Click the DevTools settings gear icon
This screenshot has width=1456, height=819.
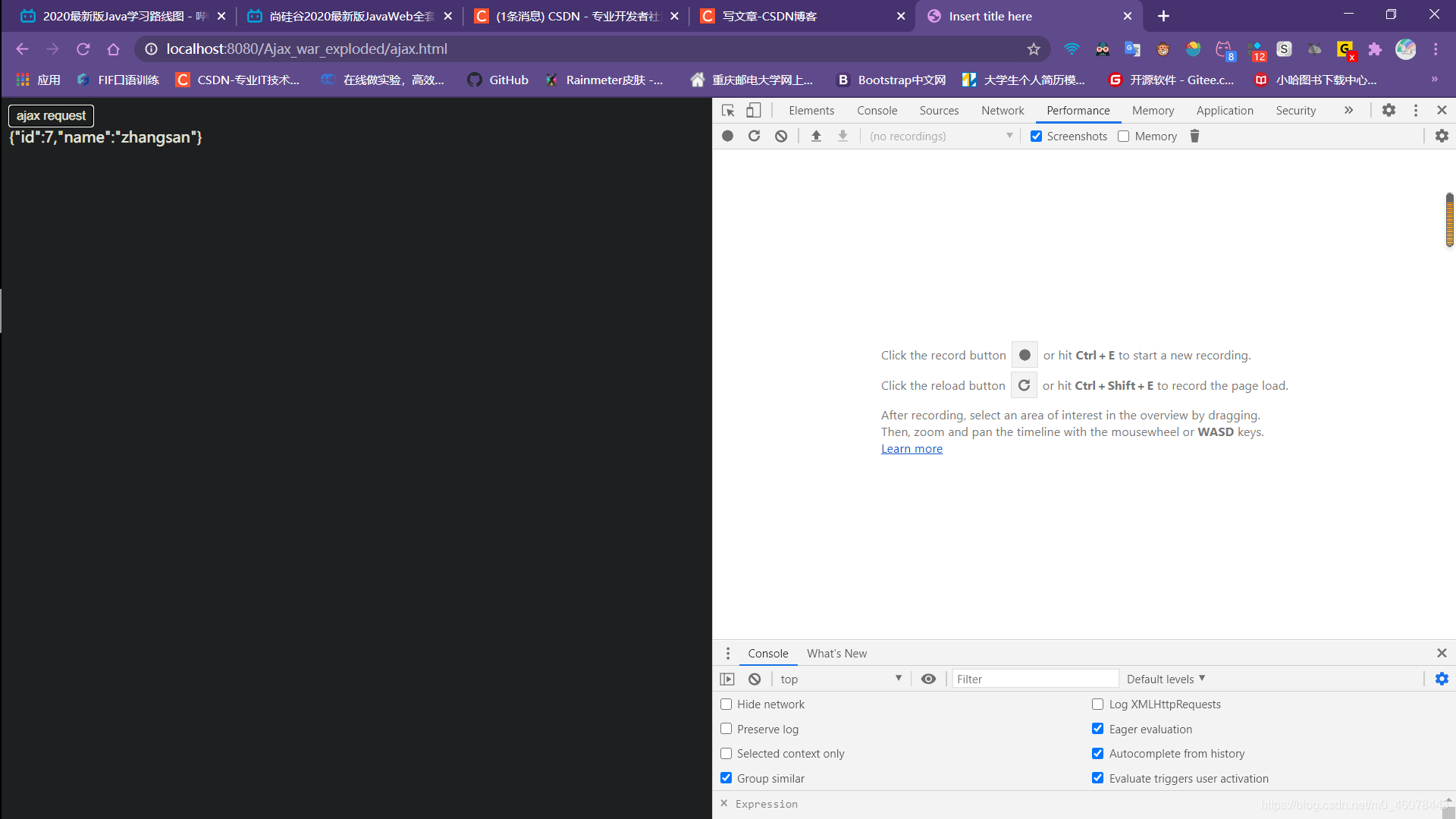(1389, 110)
